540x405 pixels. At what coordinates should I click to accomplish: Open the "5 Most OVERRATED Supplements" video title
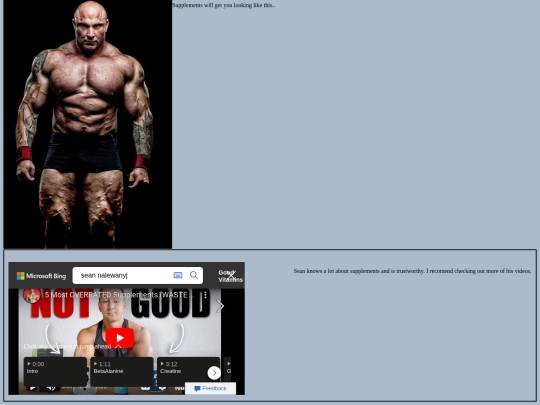pyautogui.click(x=119, y=295)
